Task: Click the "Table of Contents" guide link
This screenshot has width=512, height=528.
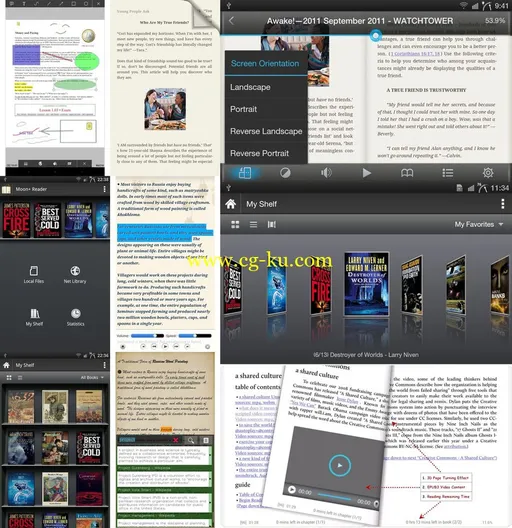Action: (250, 494)
